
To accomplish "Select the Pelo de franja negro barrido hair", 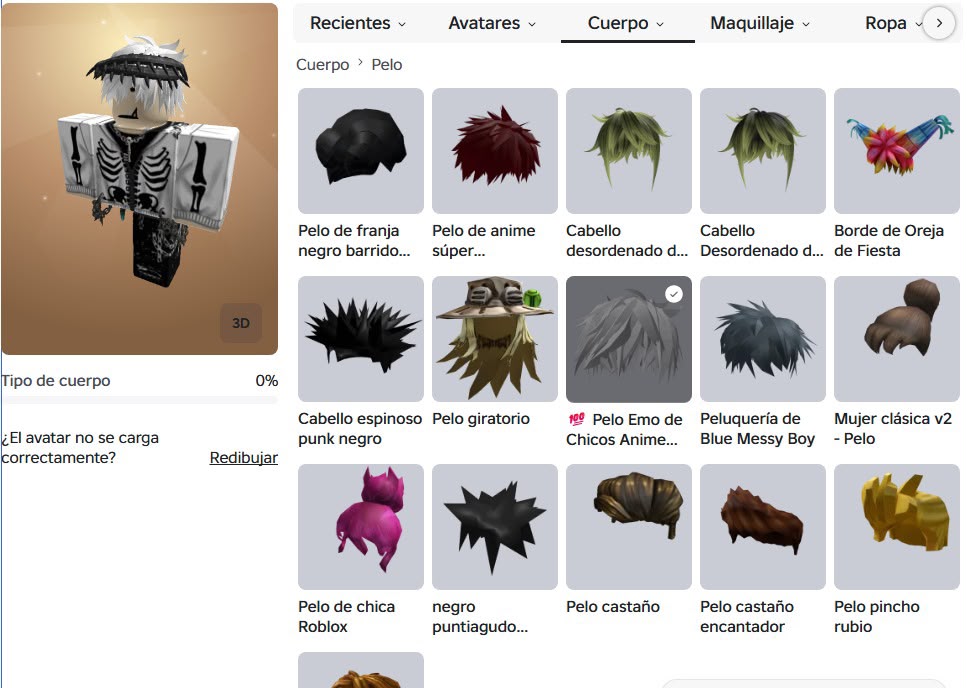I will 361,151.
